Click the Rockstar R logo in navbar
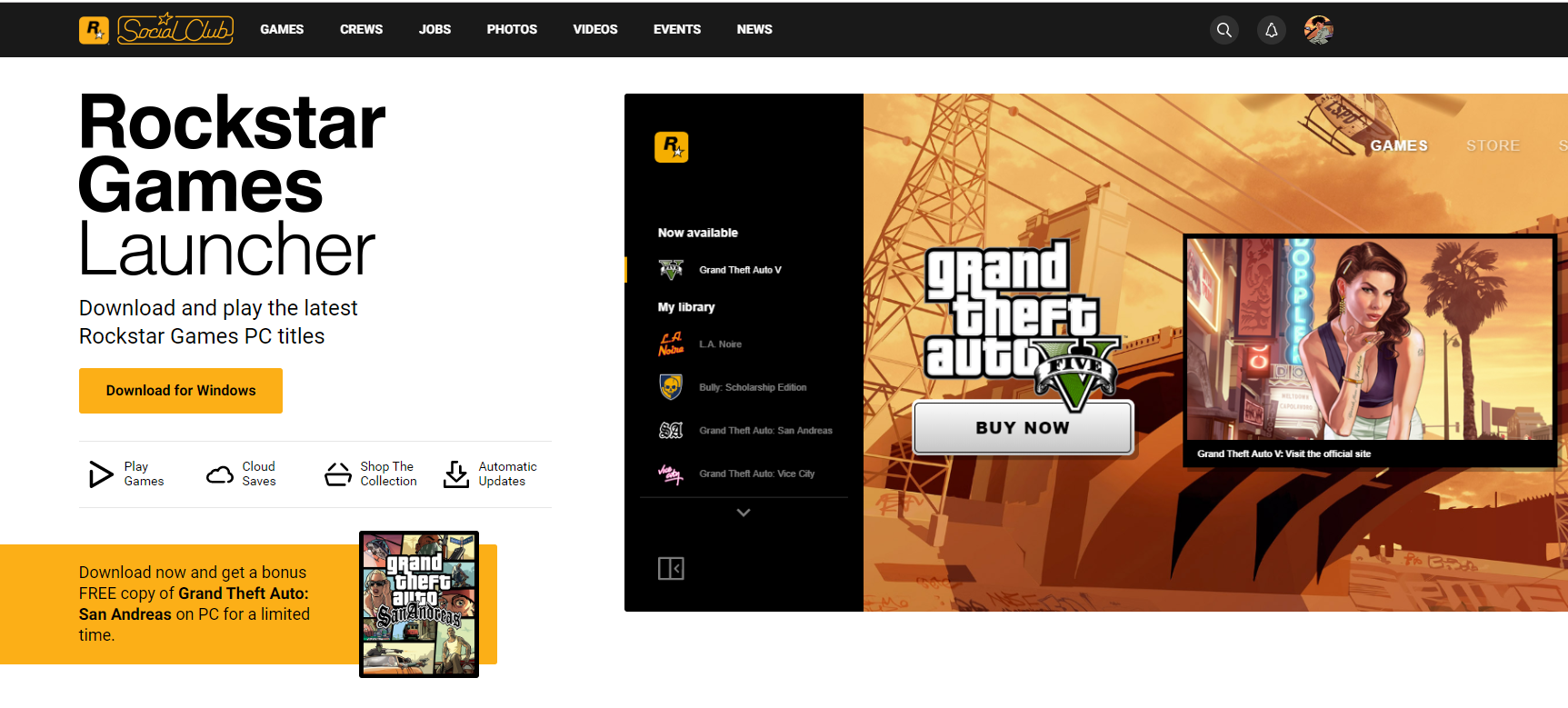The width and height of the screenshot is (1568, 708). point(94,30)
